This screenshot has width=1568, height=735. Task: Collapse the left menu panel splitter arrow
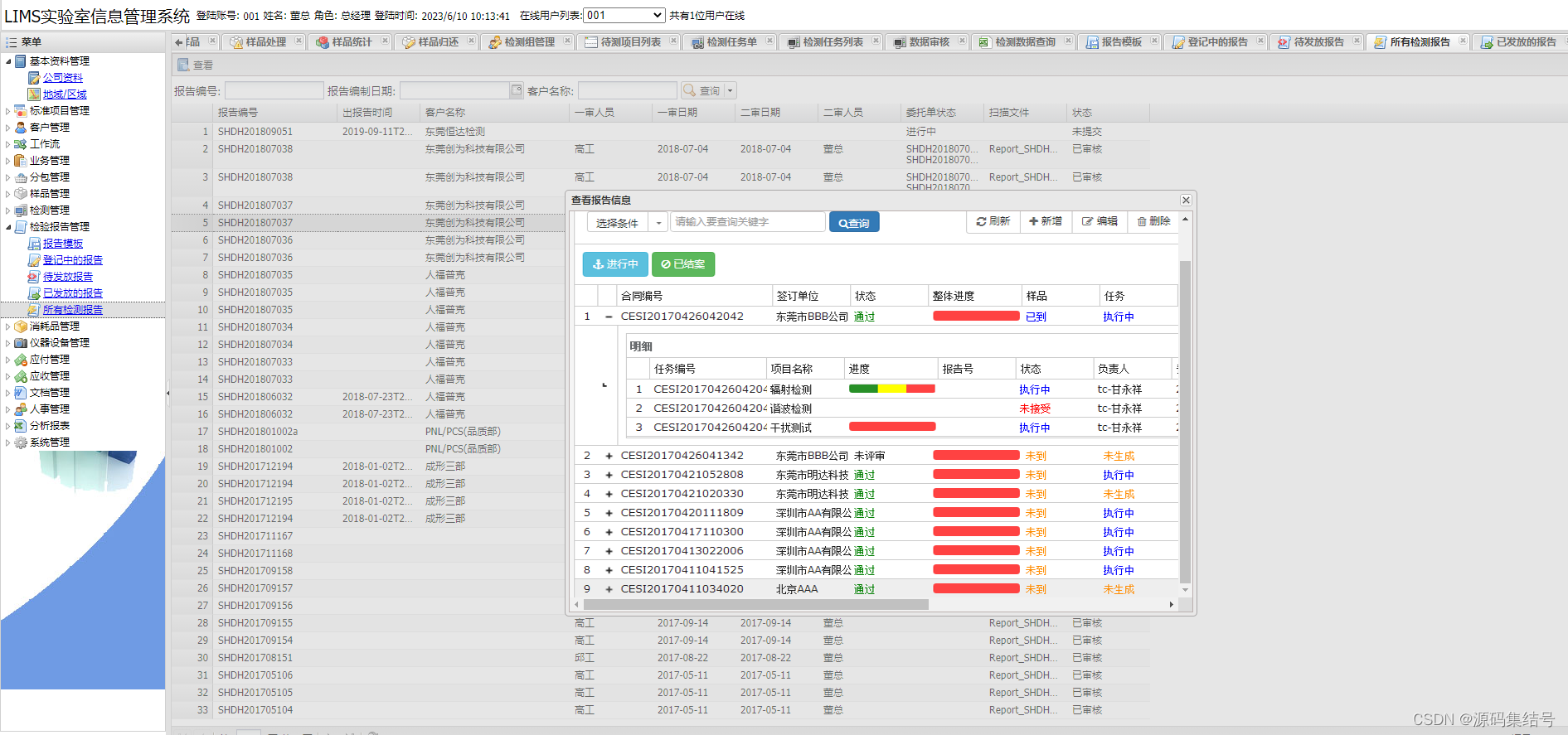[x=168, y=393]
